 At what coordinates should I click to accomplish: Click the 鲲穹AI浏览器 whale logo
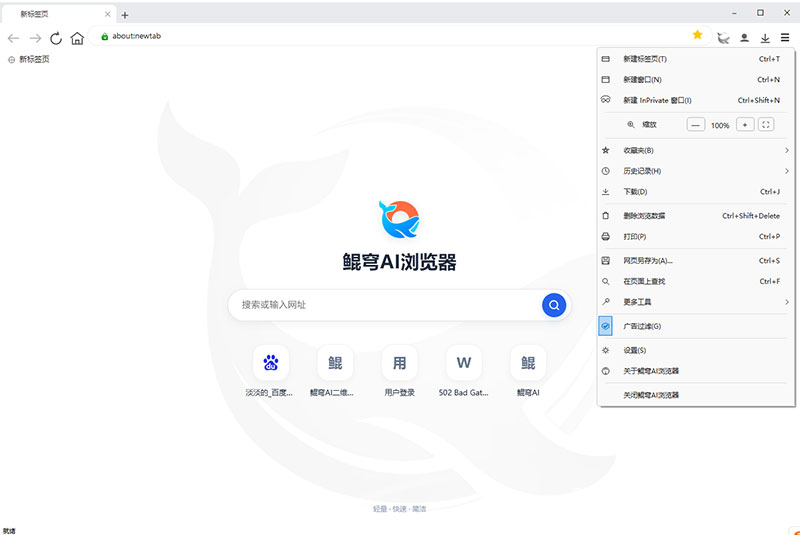(x=399, y=219)
